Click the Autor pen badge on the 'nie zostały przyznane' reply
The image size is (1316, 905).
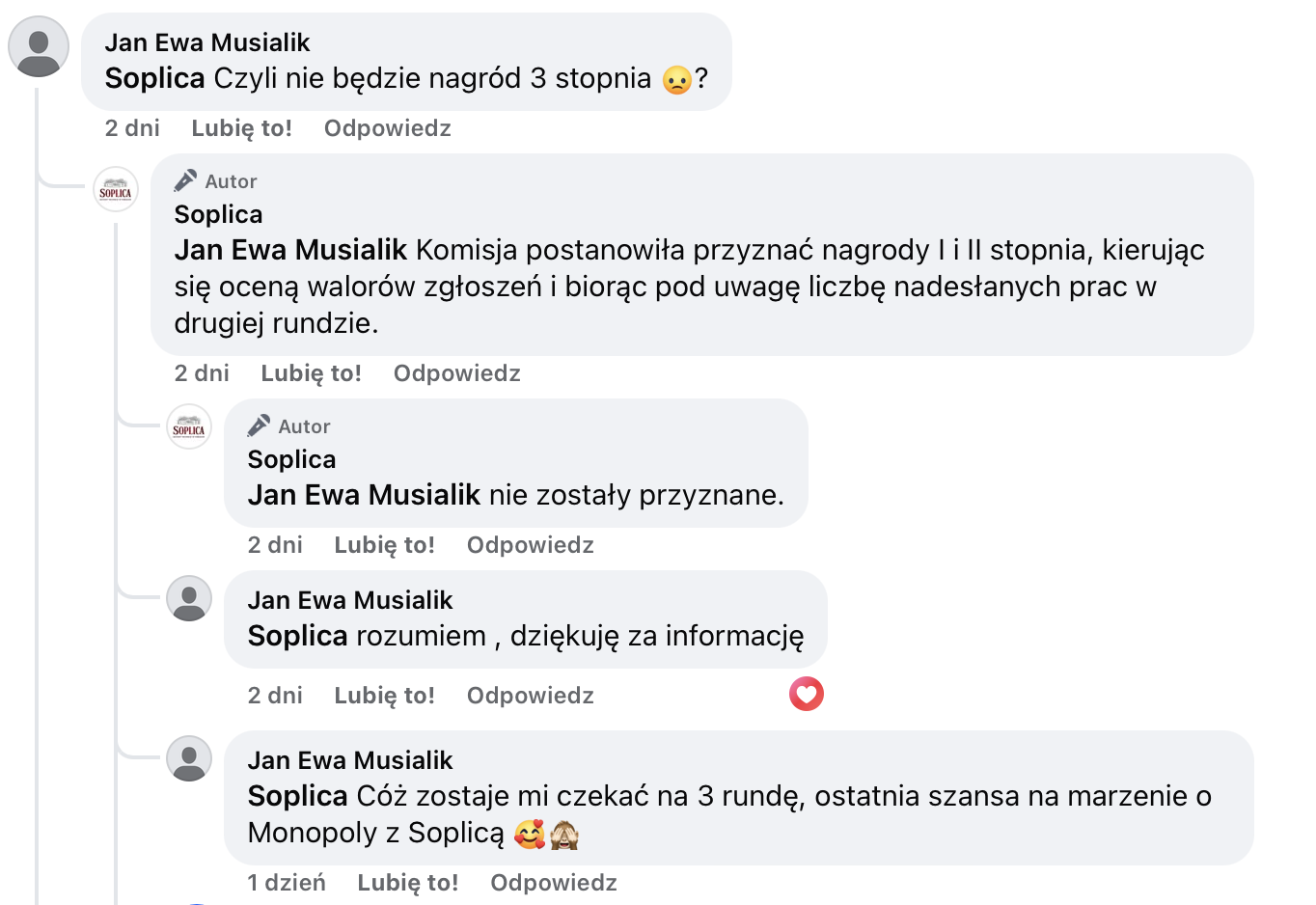coord(259,426)
